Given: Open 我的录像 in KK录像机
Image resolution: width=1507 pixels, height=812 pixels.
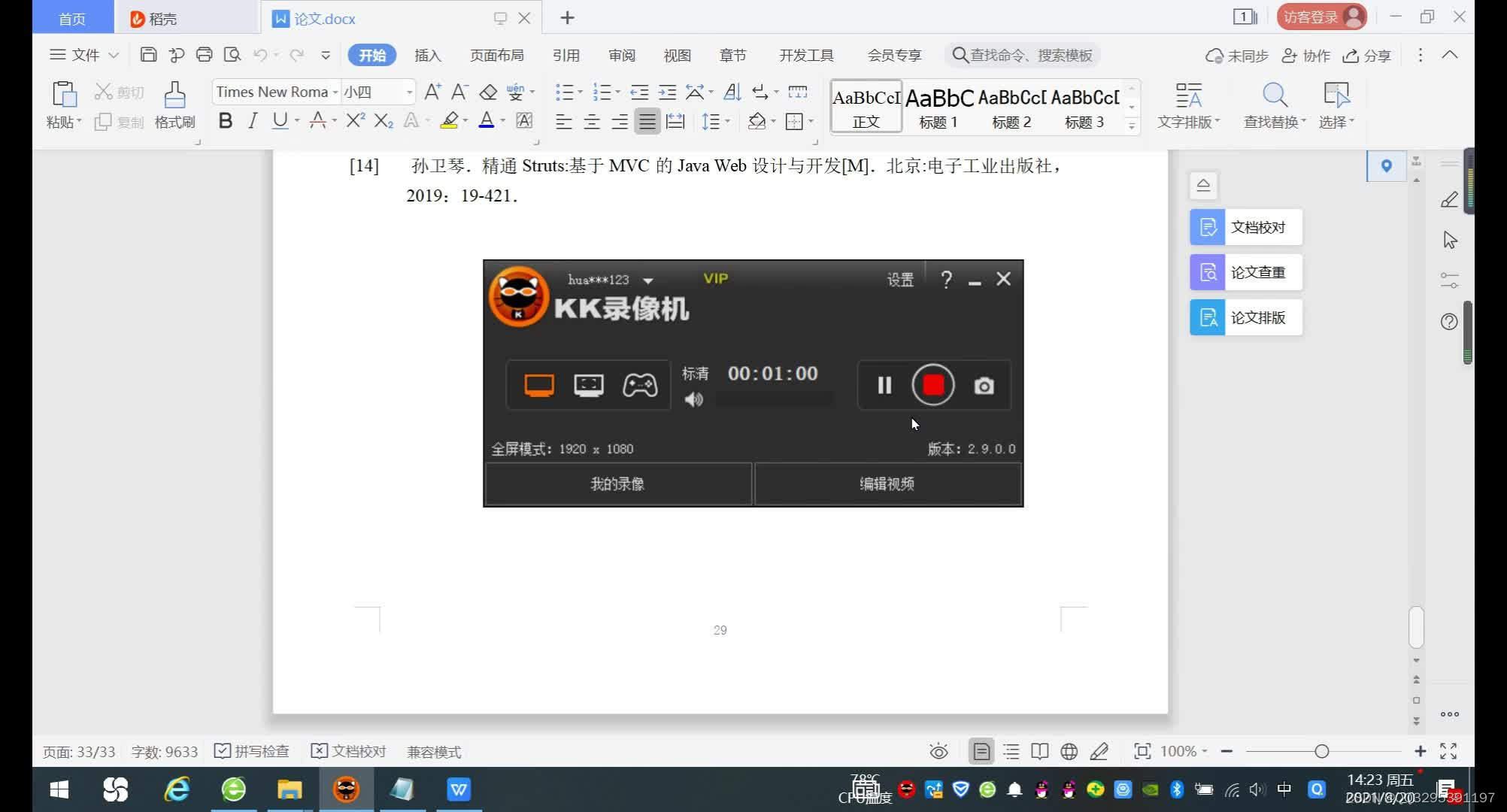Looking at the screenshot, I should (x=617, y=484).
